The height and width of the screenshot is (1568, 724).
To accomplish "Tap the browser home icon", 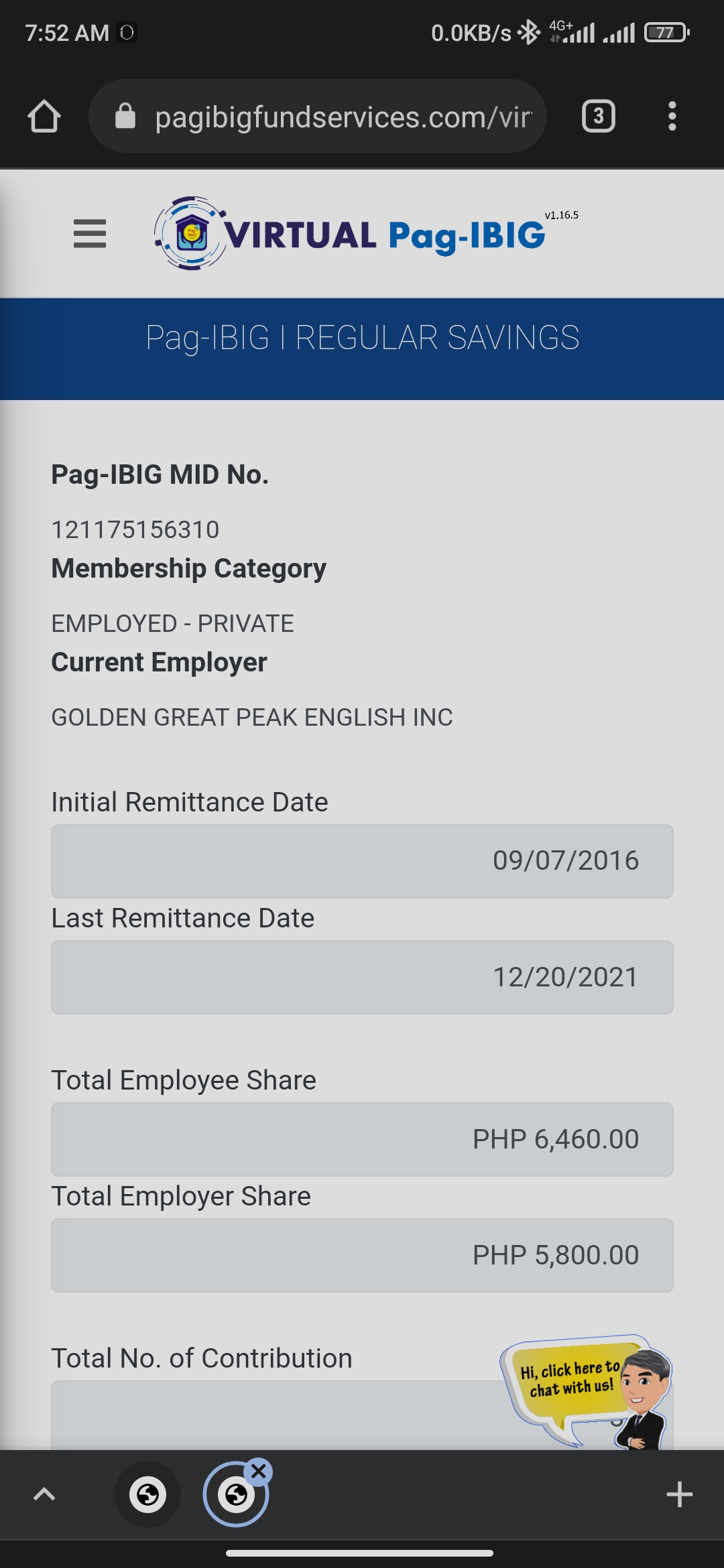I will coord(44,117).
